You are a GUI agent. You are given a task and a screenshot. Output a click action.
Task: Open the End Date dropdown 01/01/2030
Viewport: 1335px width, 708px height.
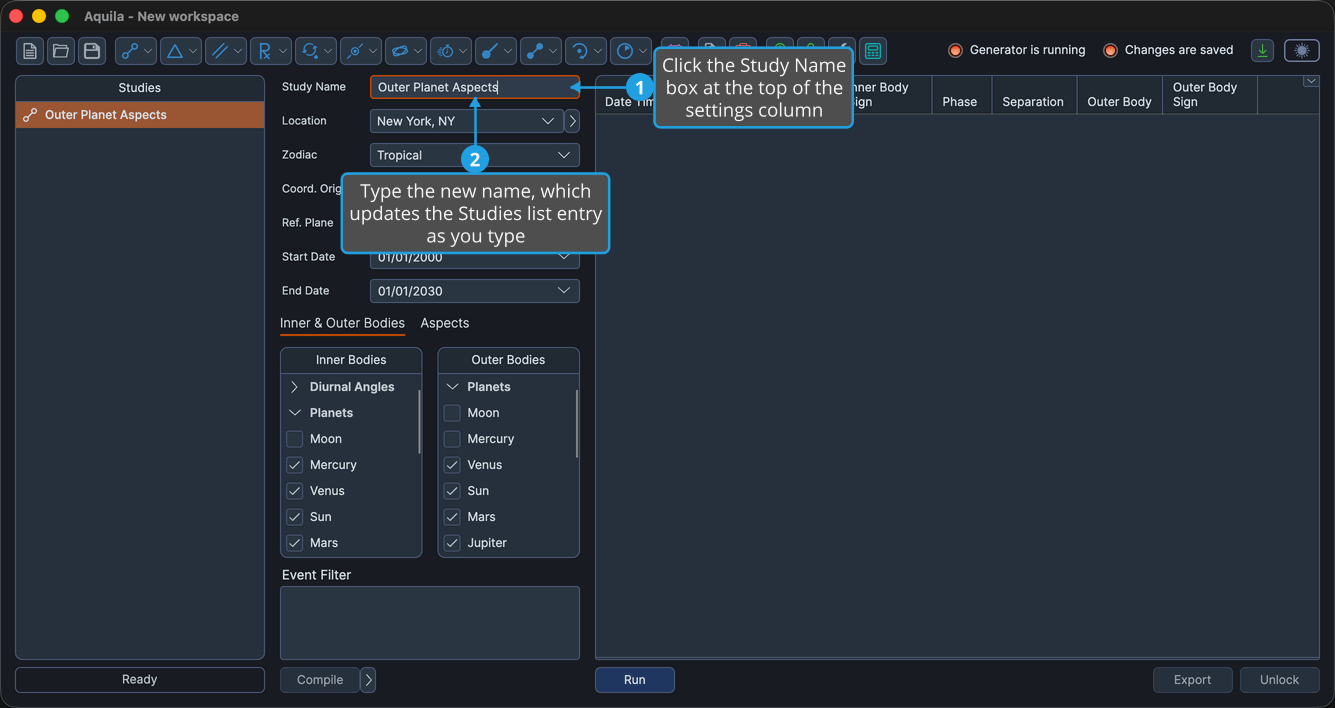(x=475, y=291)
